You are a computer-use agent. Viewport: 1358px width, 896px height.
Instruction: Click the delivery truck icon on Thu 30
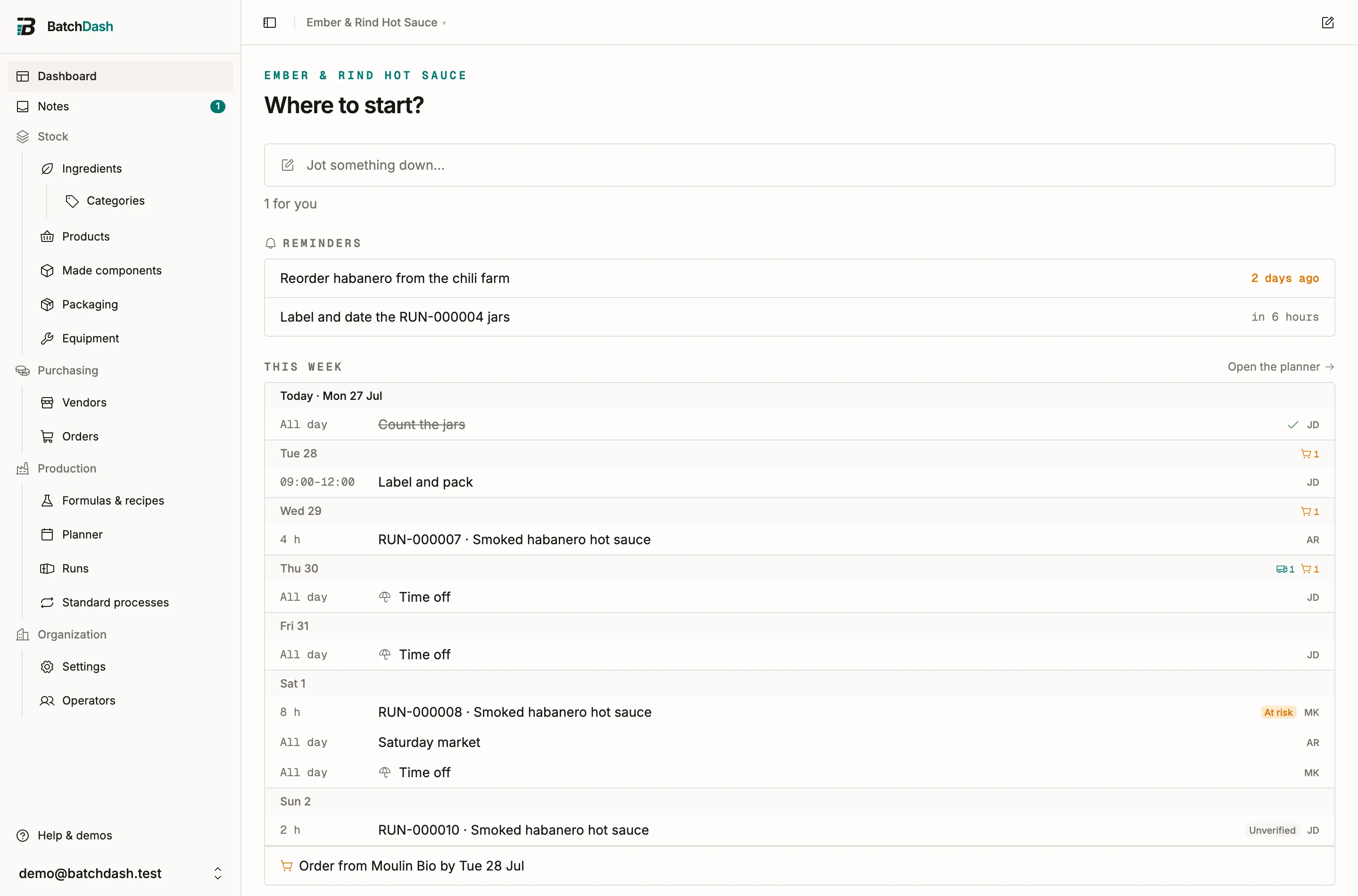click(x=1282, y=569)
